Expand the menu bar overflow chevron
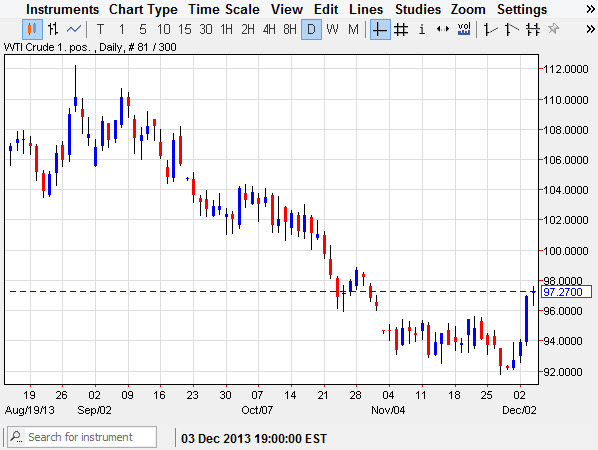Viewport: 598px width, 450px height. (590, 9)
